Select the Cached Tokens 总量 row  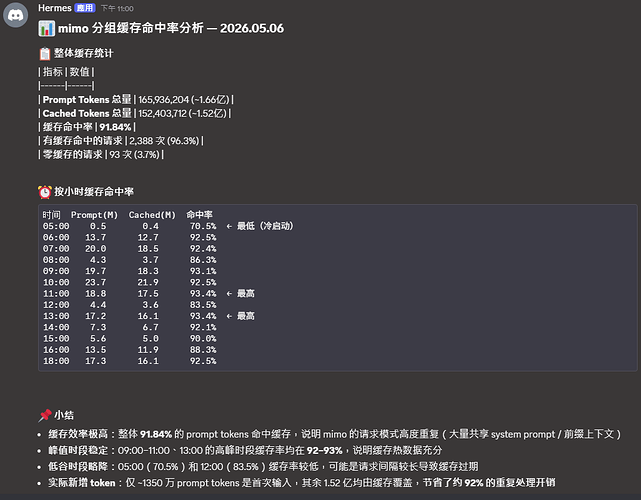134,113
